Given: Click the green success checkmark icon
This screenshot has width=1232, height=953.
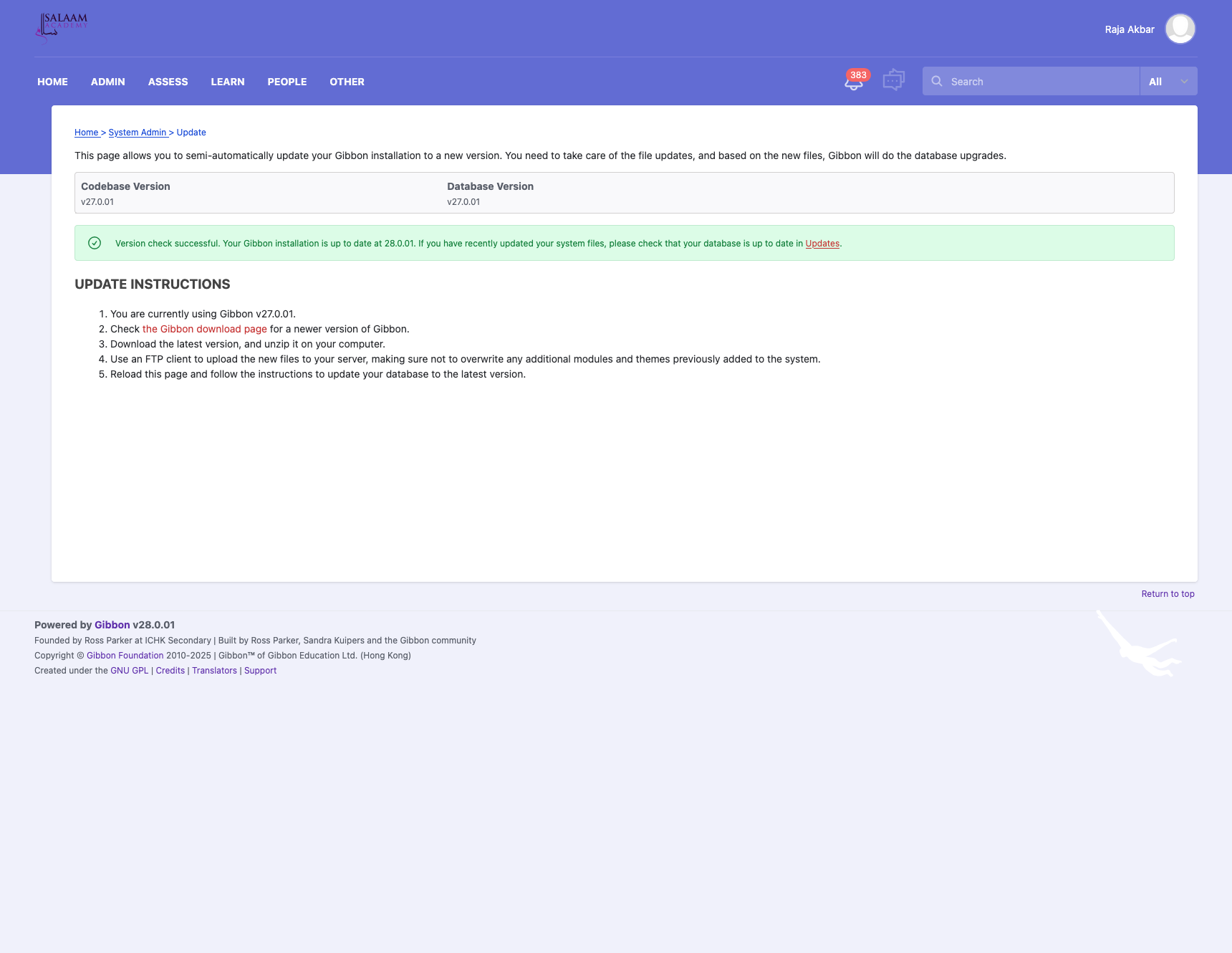Looking at the screenshot, I should 95,243.
